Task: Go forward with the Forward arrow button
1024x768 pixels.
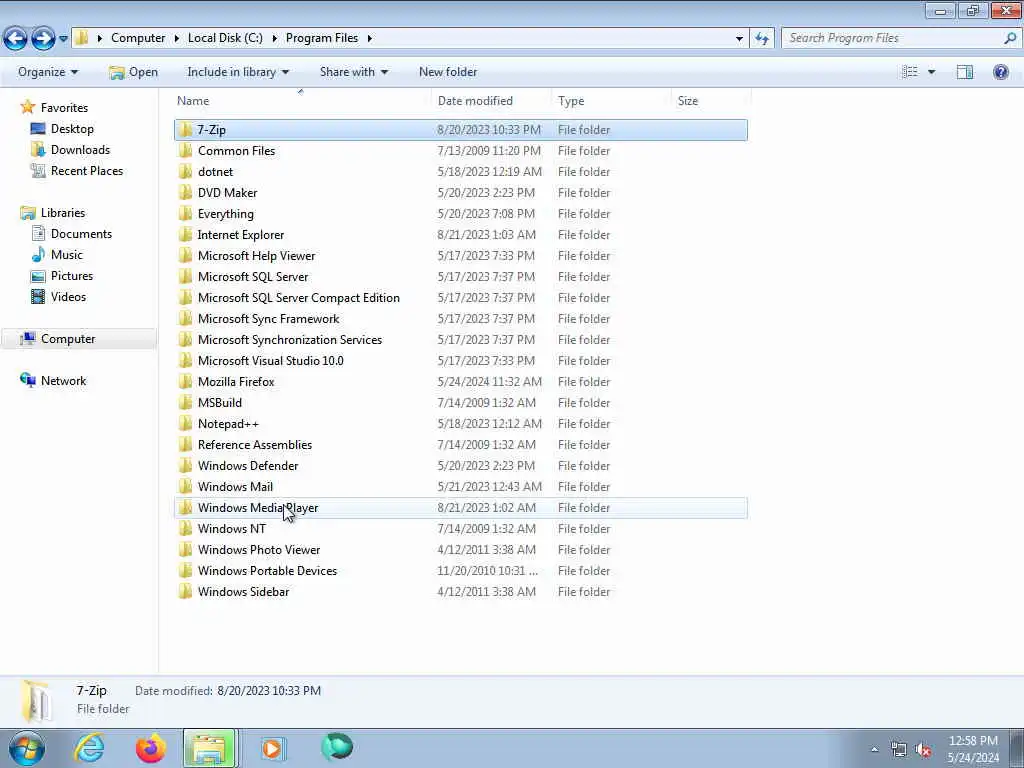Action: [x=43, y=39]
